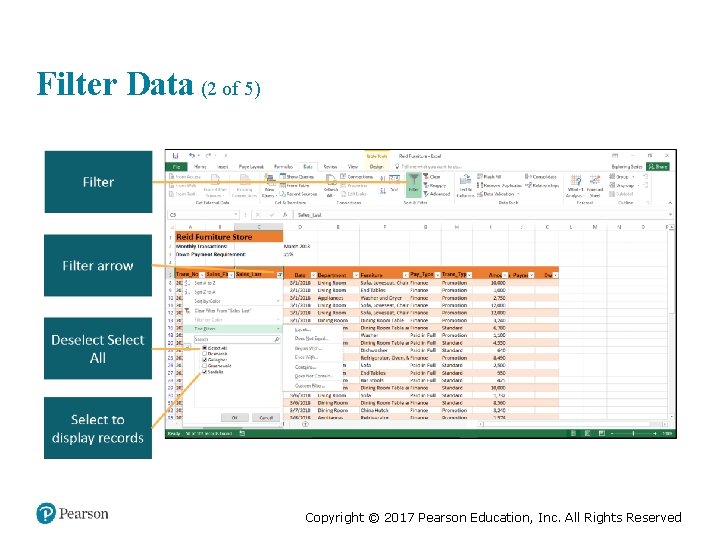
Task: Click the Relationships icon
Action: click(528, 186)
